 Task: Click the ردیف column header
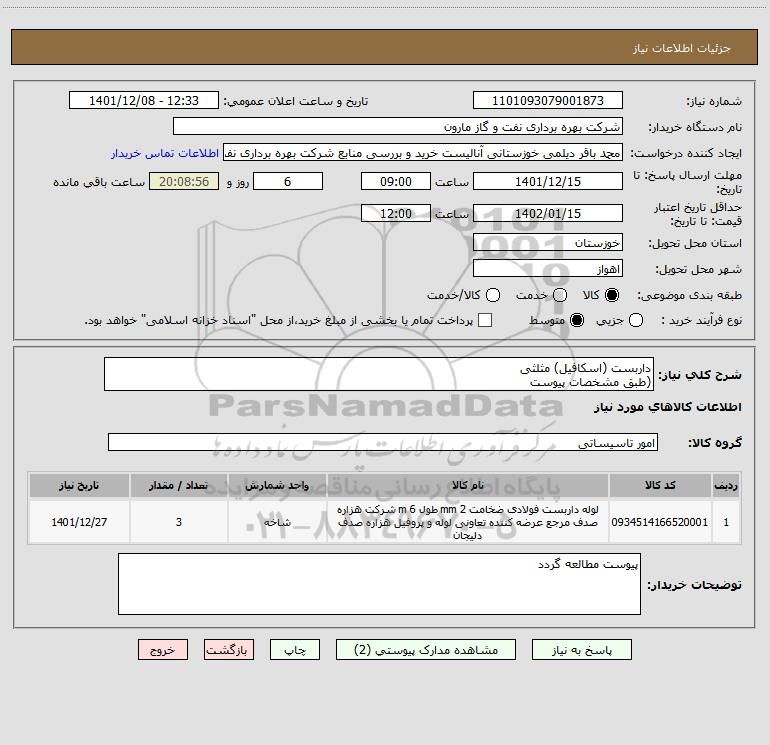click(726, 486)
